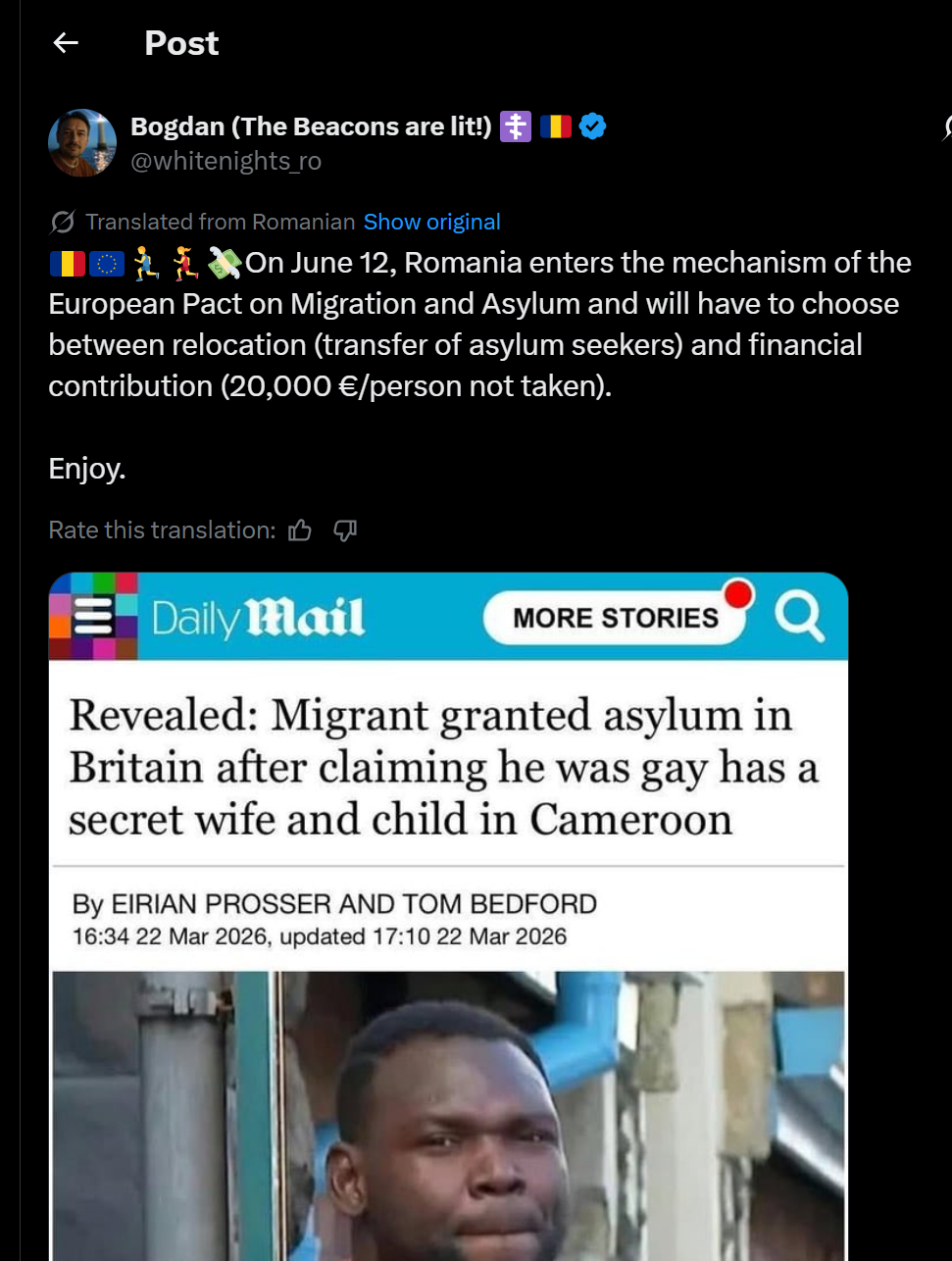
Task: Click the red notification dot on MORE STORIES
Action: (738, 594)
